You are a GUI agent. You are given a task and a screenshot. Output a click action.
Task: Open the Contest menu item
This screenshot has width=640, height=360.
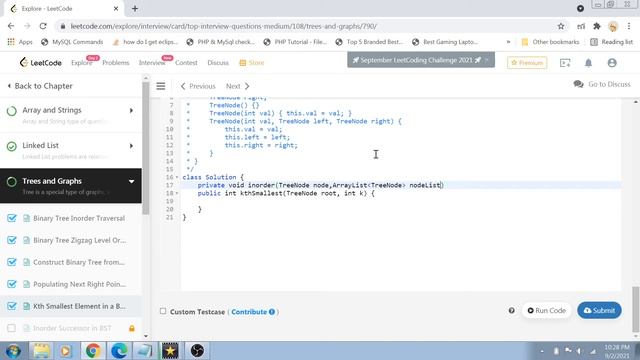[x=186, y=62]
